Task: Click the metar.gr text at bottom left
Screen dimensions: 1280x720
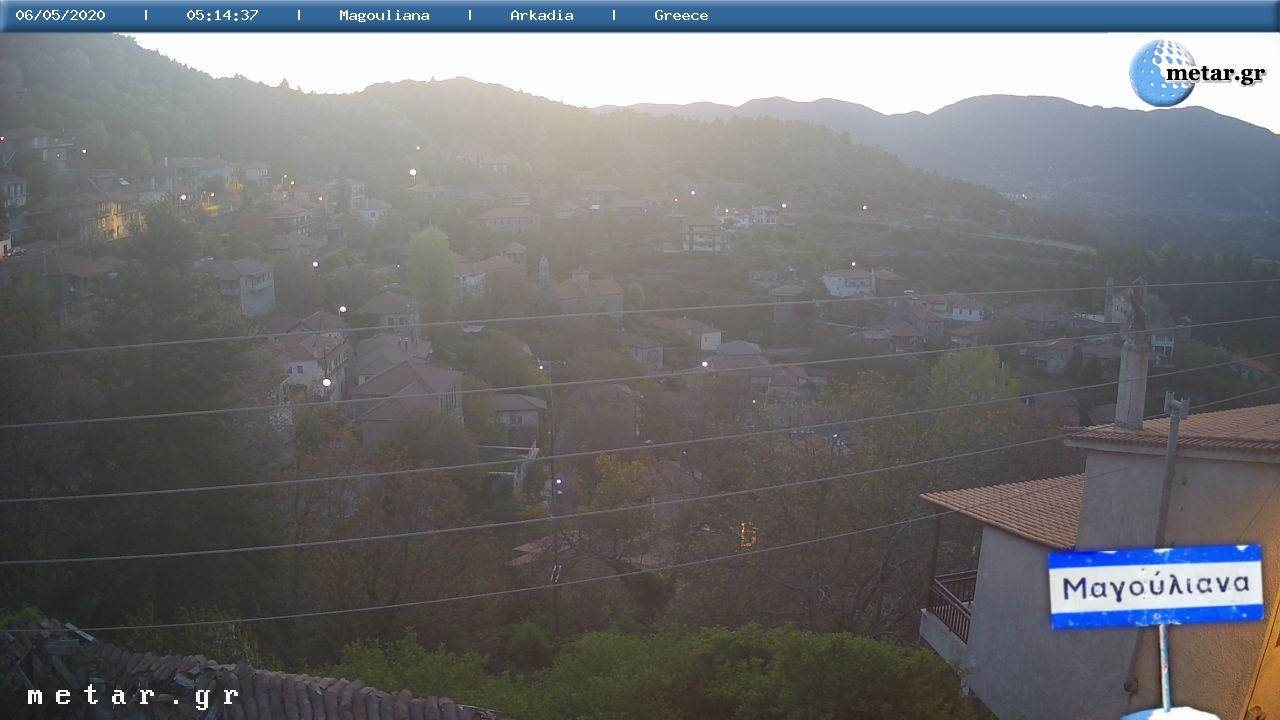Action: pyautogui.click(x=133, y=696)
